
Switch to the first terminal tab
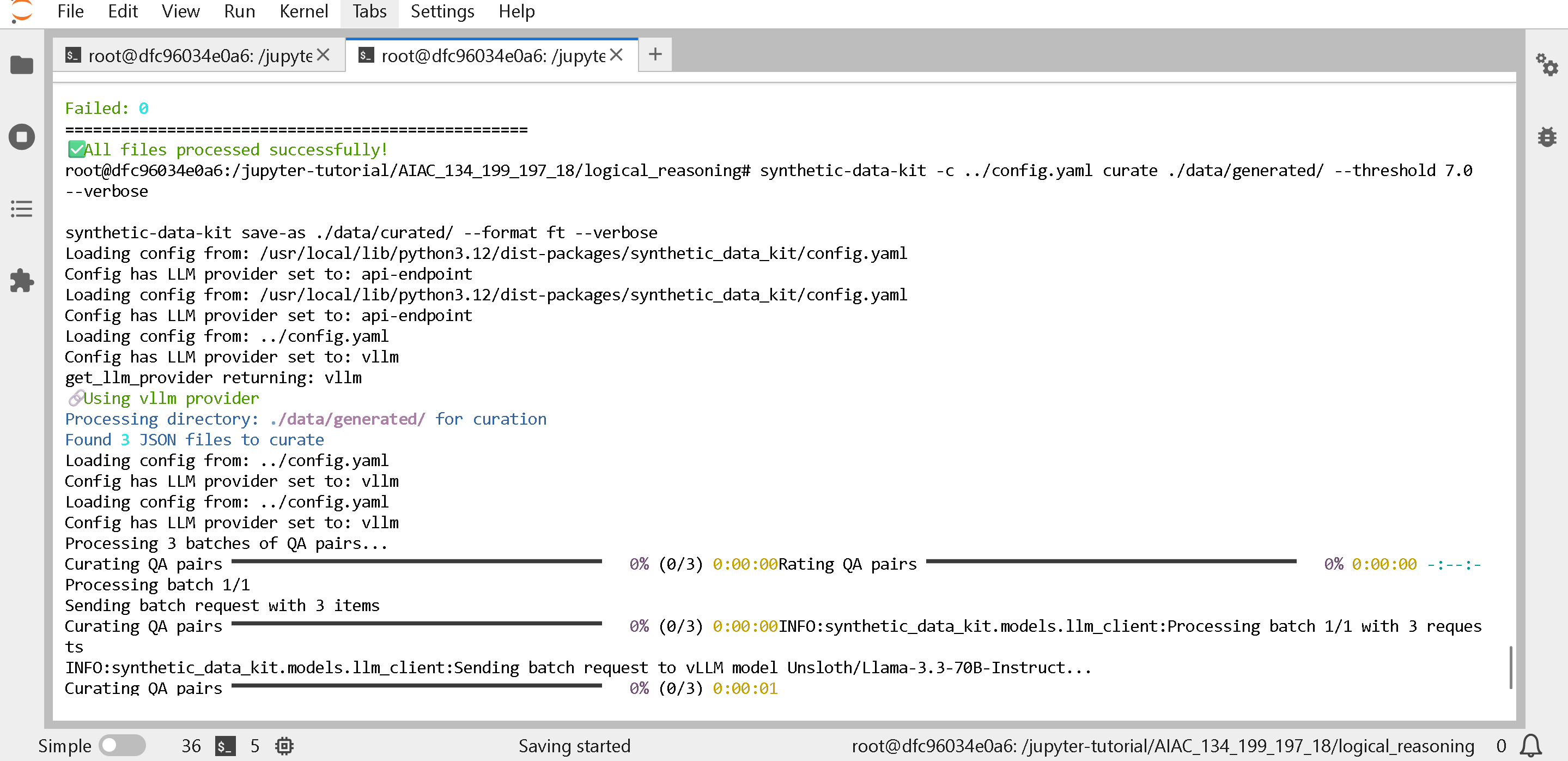click(195, 56)
